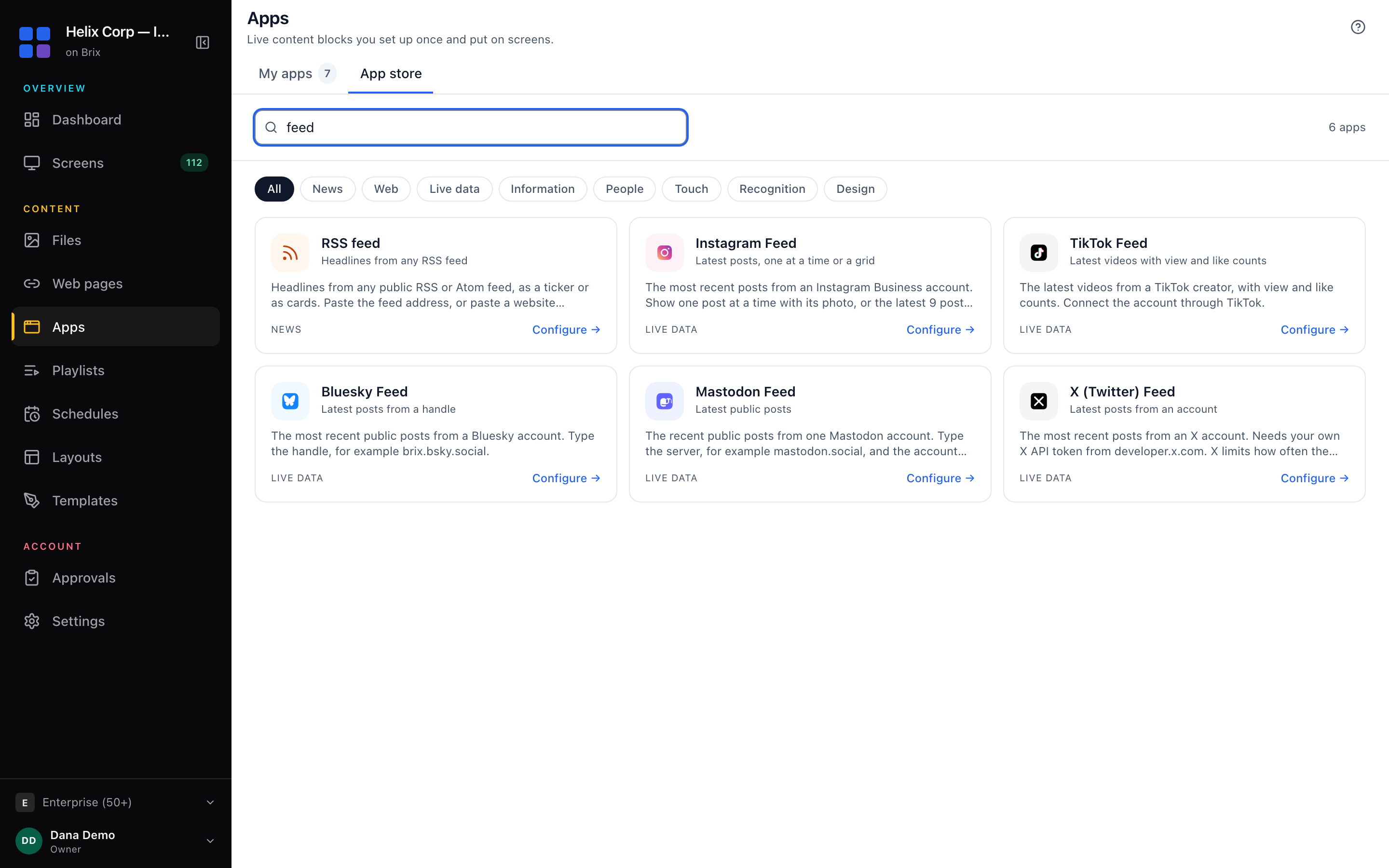Click the Mastodon Feed app icon
This screenshot has width=1389, height=868.
pos(664,401)
